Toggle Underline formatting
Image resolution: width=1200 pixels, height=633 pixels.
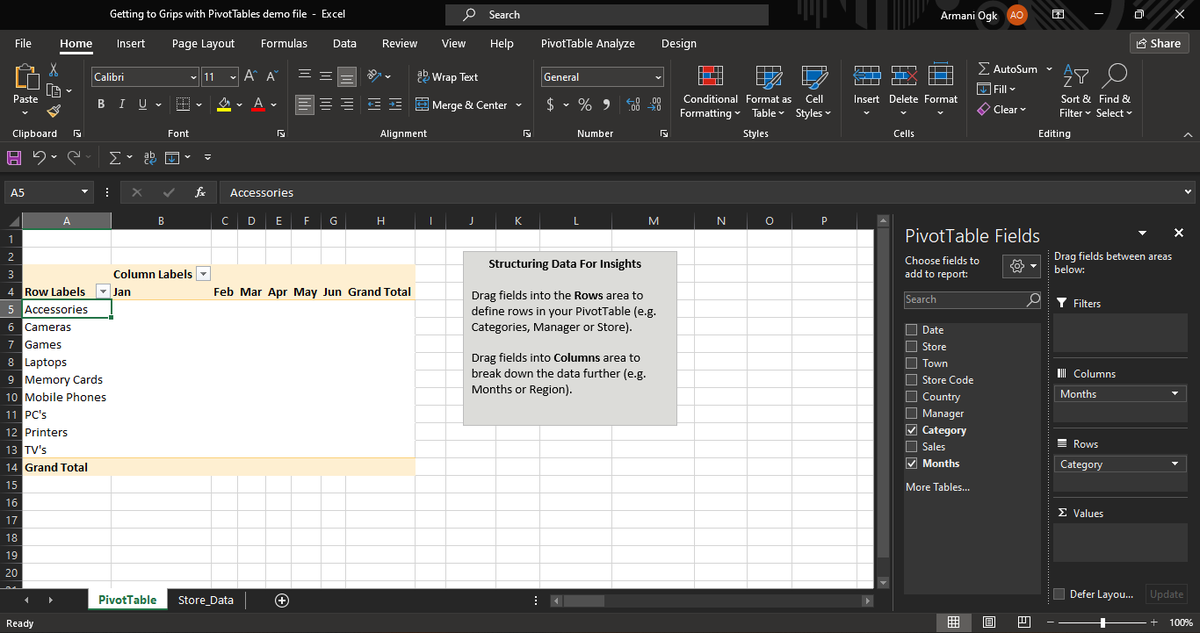point(141,104)
